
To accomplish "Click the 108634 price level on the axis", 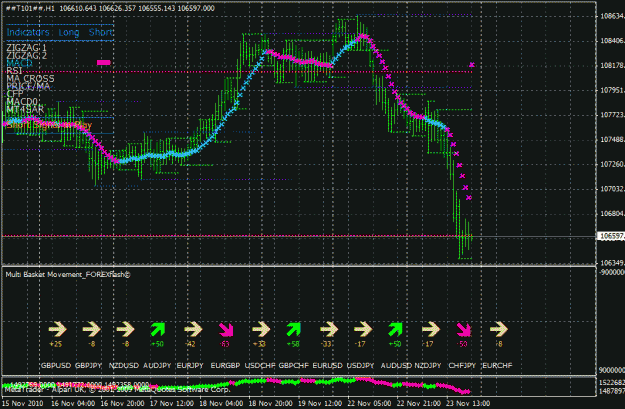I will [612, 16].
